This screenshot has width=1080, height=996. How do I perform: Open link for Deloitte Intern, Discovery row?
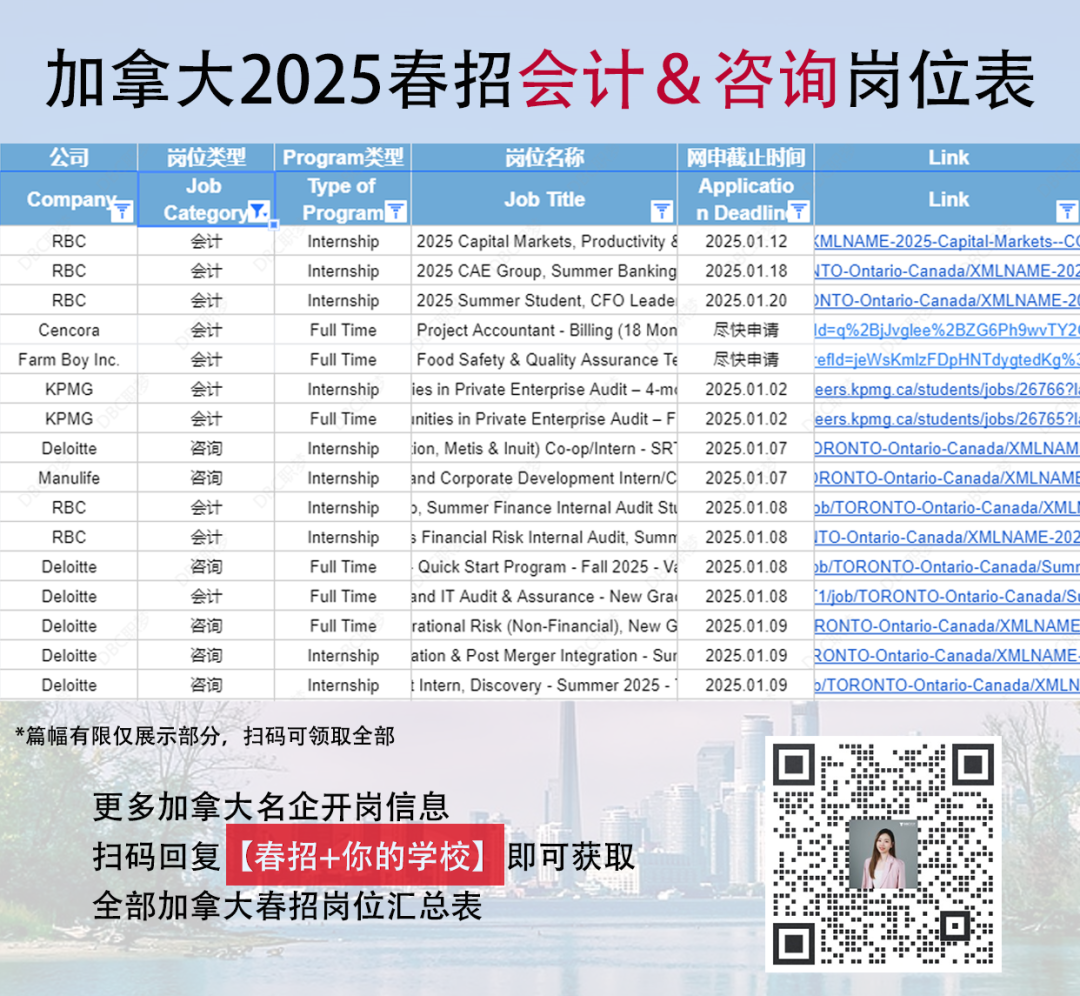click(x=946, y=685)
